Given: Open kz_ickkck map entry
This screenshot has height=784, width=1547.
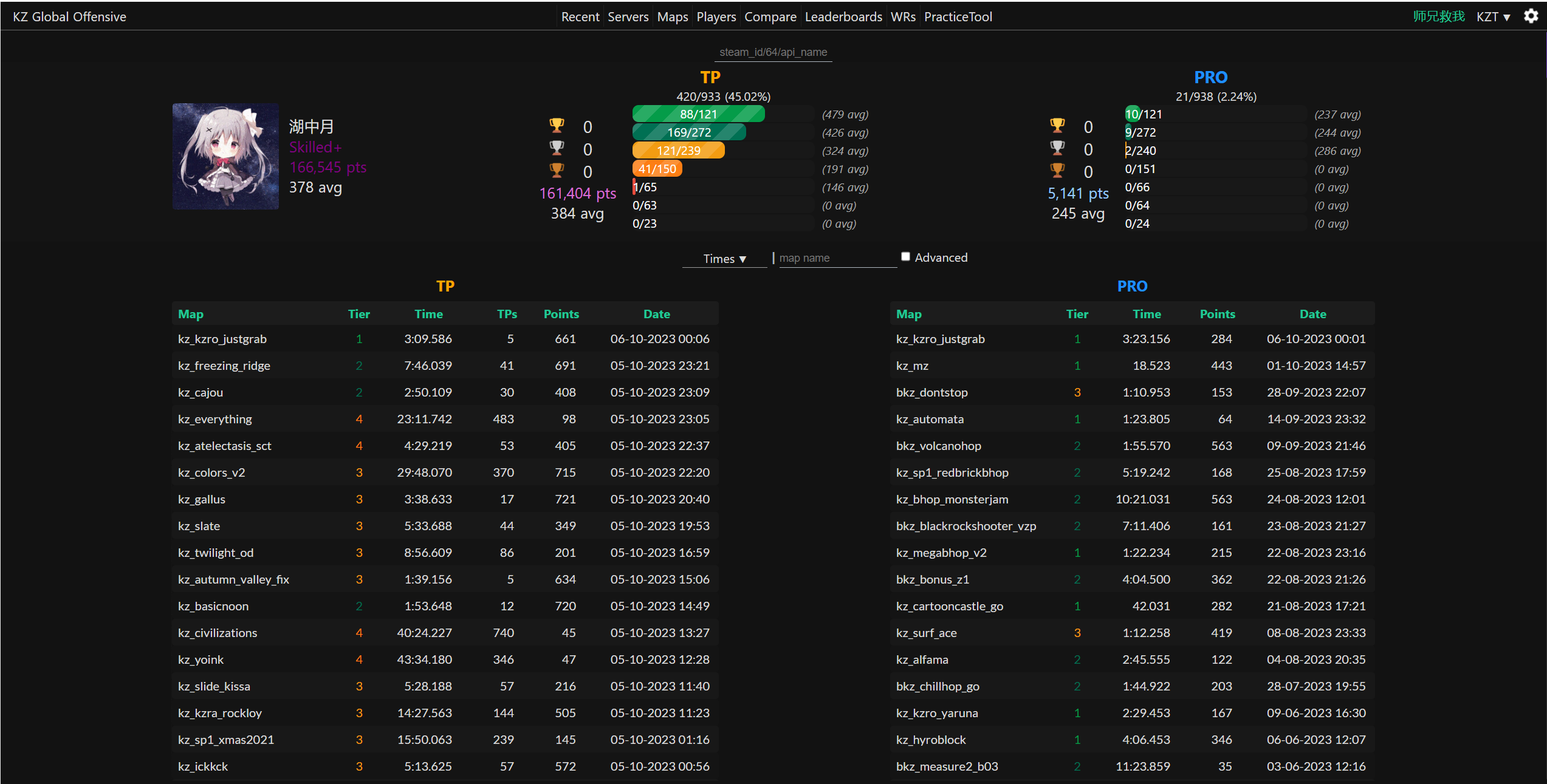Looking at the screenshot, I should point(203,766).
